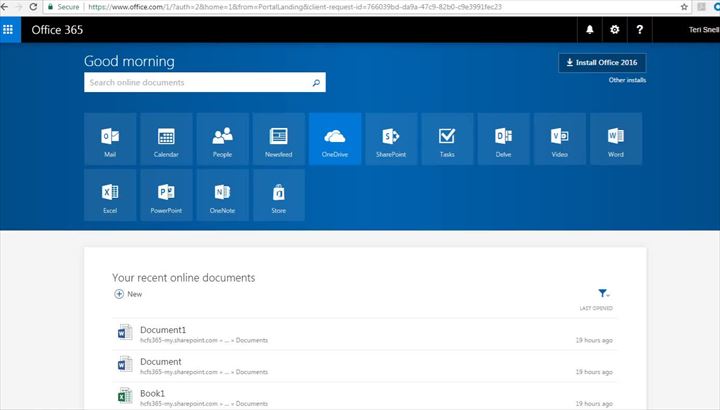Open the settings gear menu

click(x=615, y=30)
